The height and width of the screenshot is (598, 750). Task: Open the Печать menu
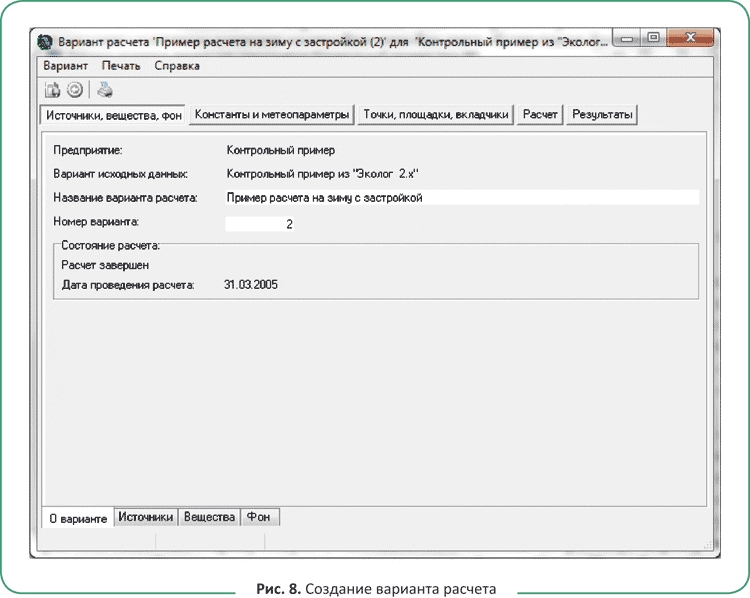pyautogui.click(x=123, y=66)
